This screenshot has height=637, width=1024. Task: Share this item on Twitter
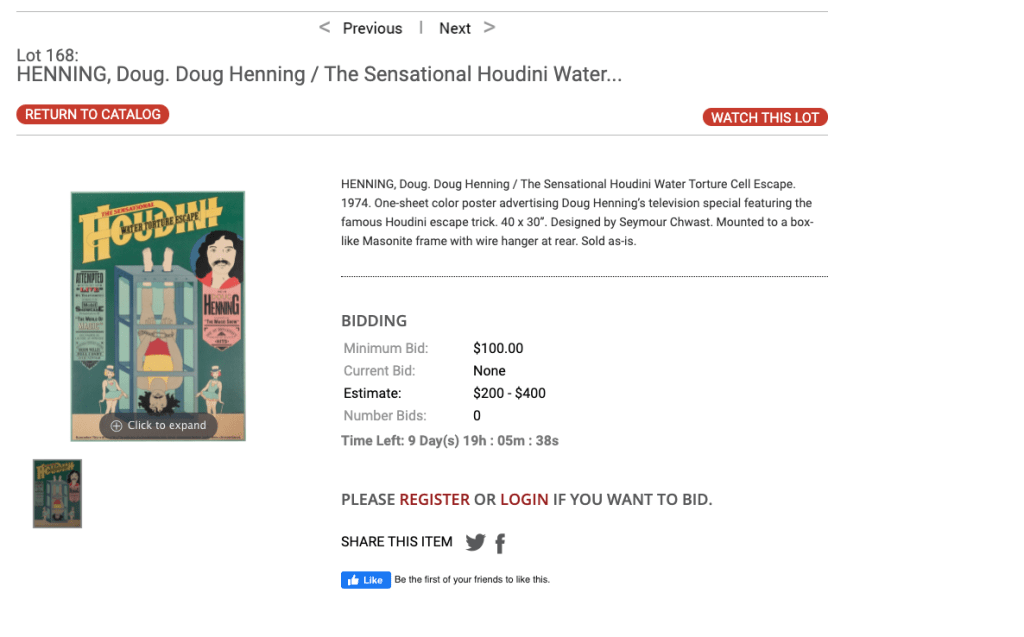475,542
